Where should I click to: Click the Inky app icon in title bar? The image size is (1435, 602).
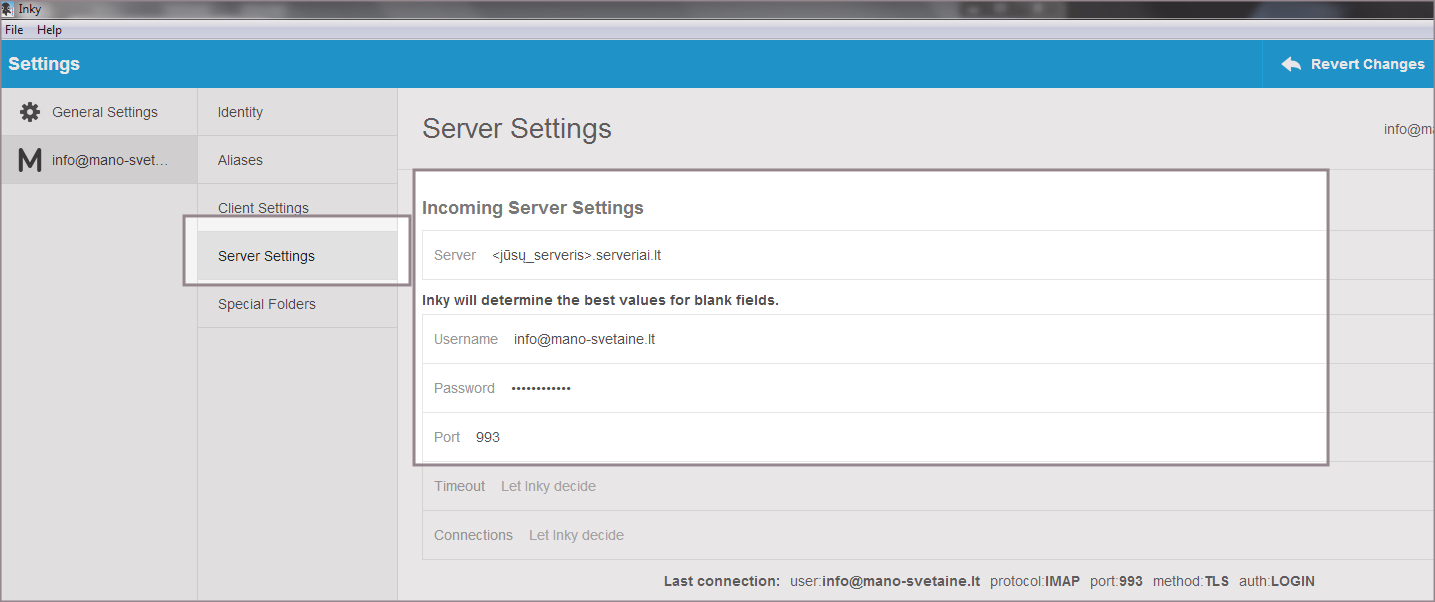(x=8, y=9)
